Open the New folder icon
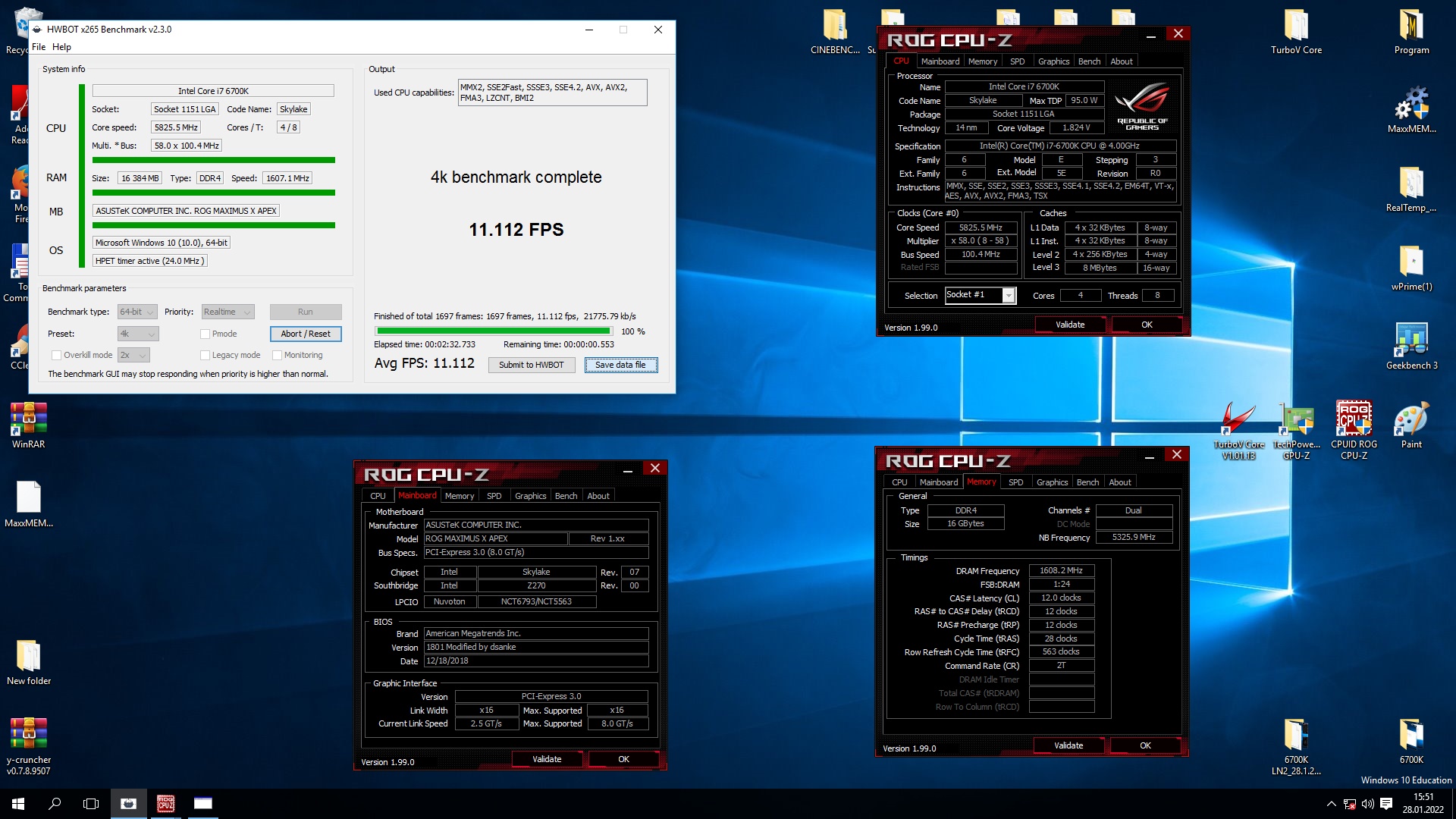The image size is (1456, 819). [28, 662]
